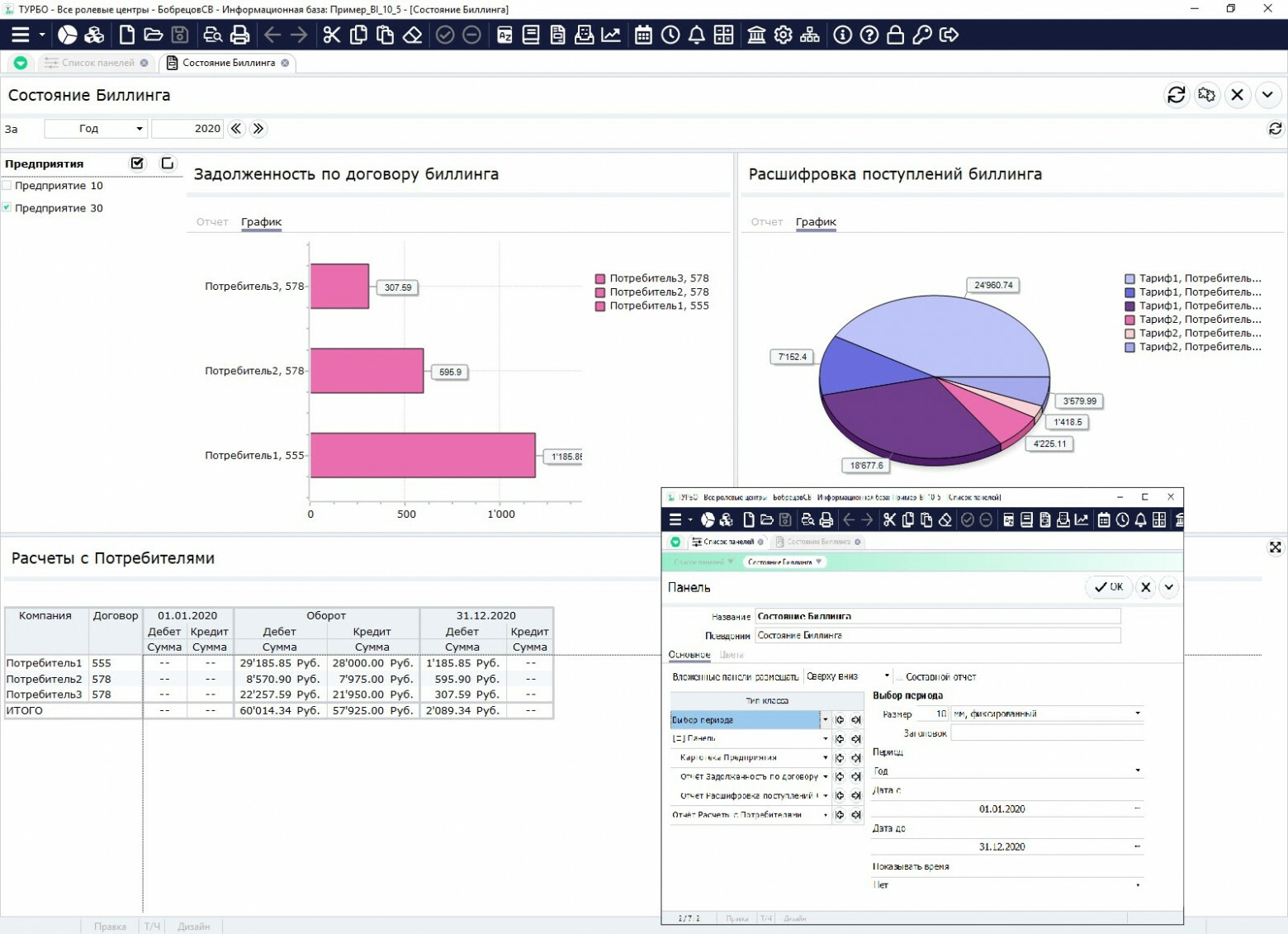Click the scissors cut icon in toolbar
Screen dimensions: 1288x934
coord(332,35)
